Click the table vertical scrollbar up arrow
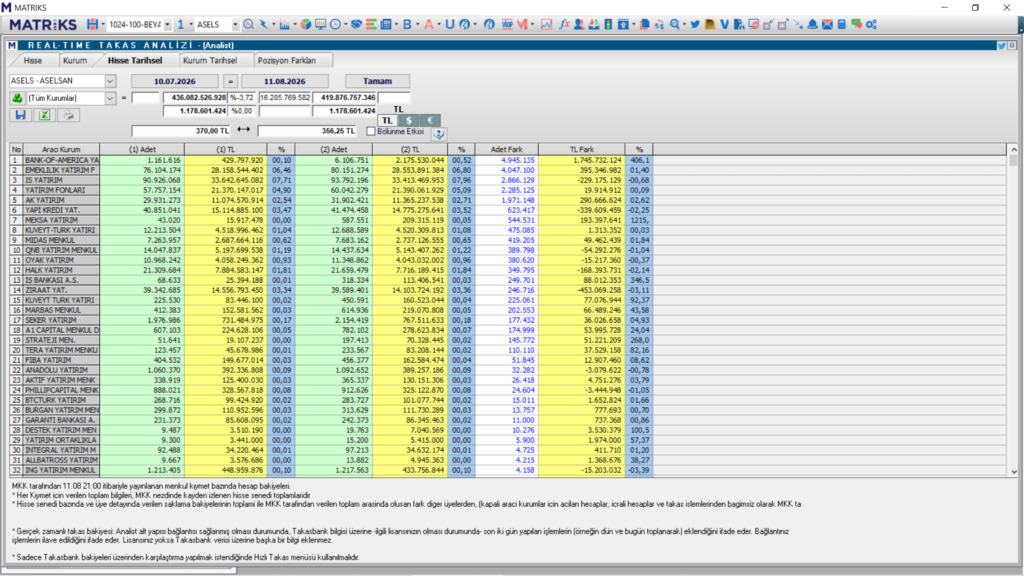The image size is (1024, 576). 1014,150
